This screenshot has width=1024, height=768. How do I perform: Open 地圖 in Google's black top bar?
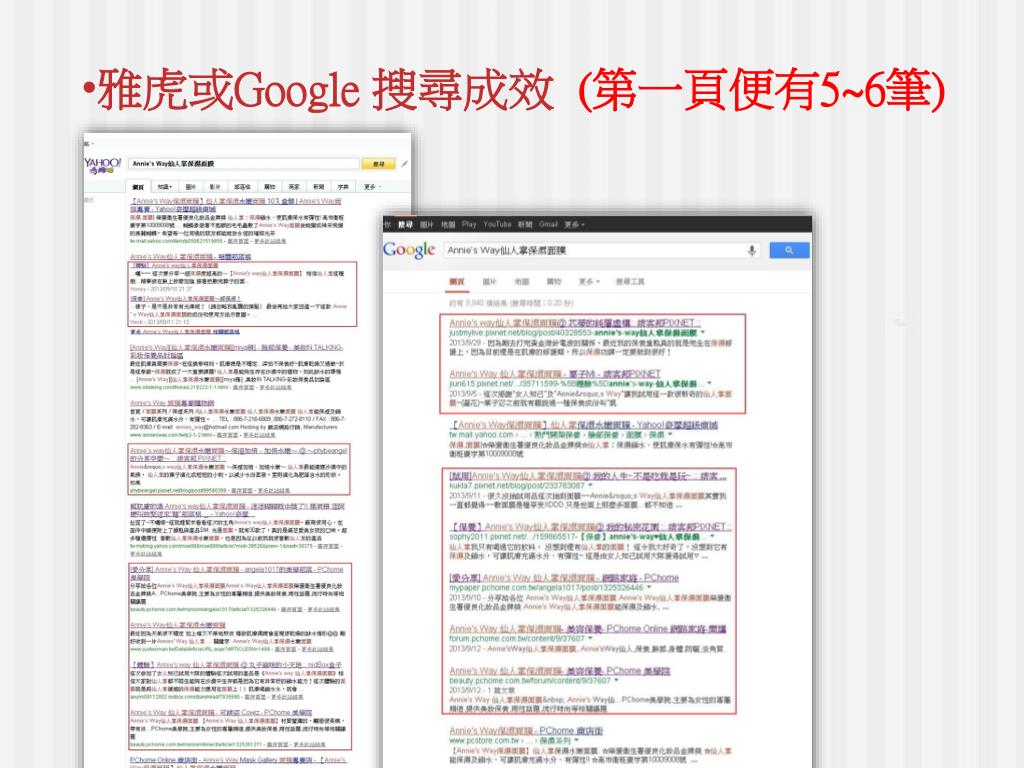pos(447,224)
